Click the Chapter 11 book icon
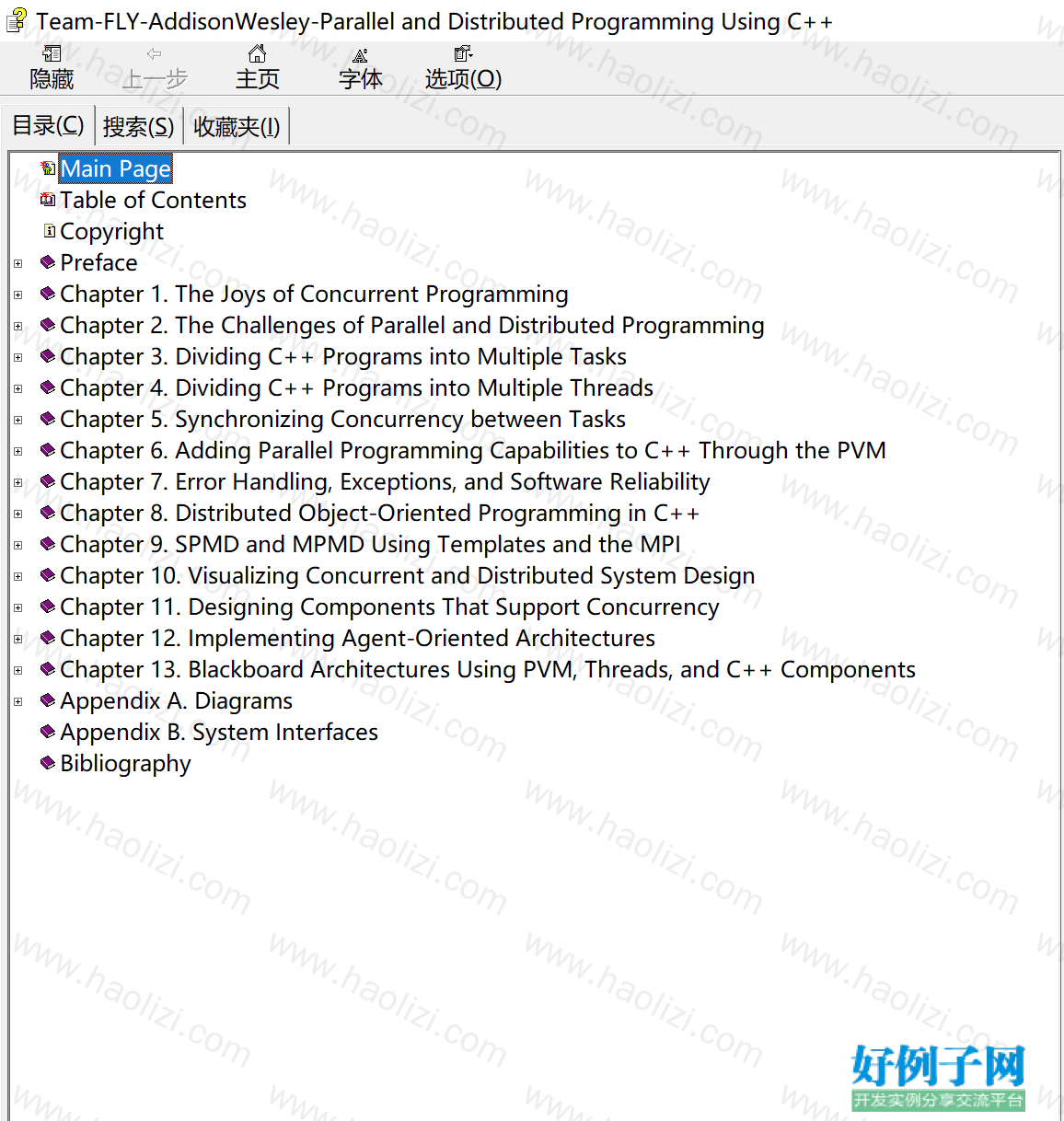1064x1121 pixels. point(49,607)
